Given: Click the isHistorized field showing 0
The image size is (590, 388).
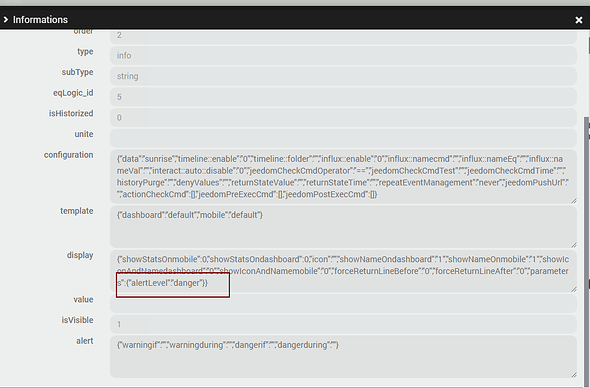Looking at the screenshot, I should (x=343, y=117).
